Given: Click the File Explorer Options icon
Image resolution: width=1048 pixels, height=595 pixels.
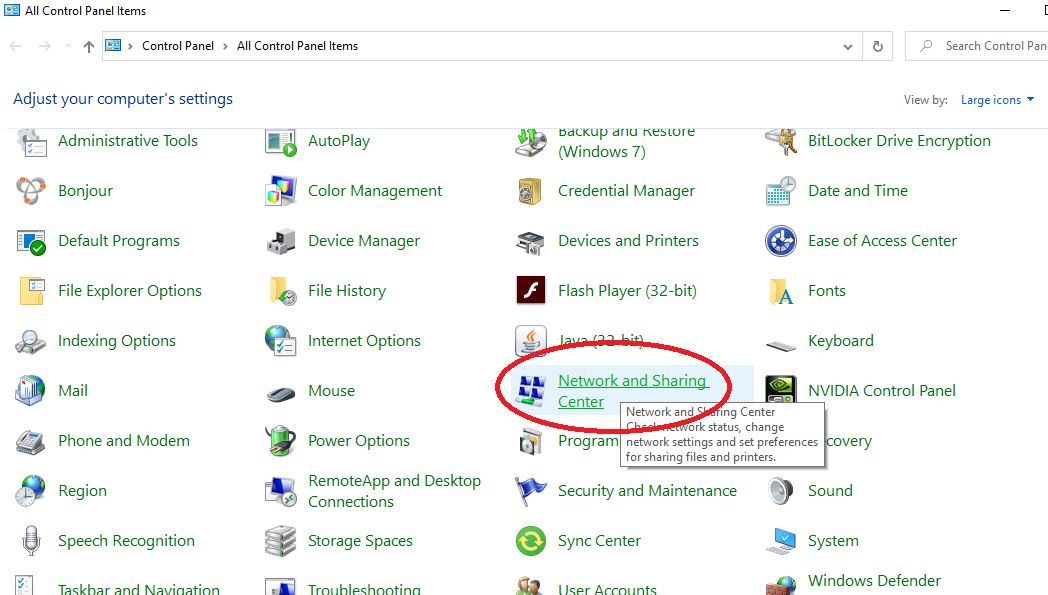Looking at the screenshot, I should (x=31, y=291).
